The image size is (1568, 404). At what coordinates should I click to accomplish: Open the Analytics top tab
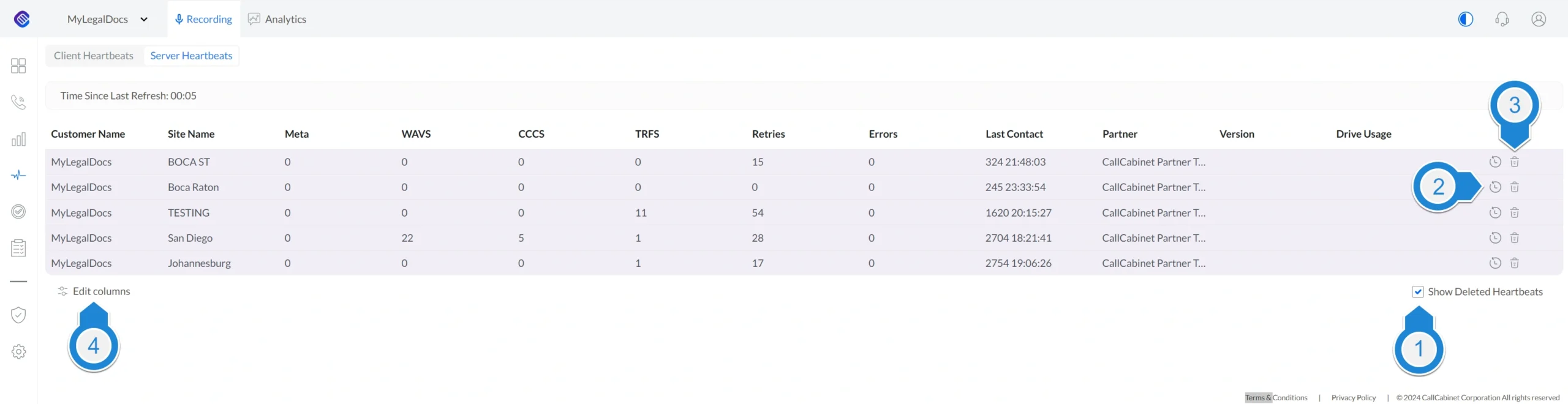tap(277, 19)
